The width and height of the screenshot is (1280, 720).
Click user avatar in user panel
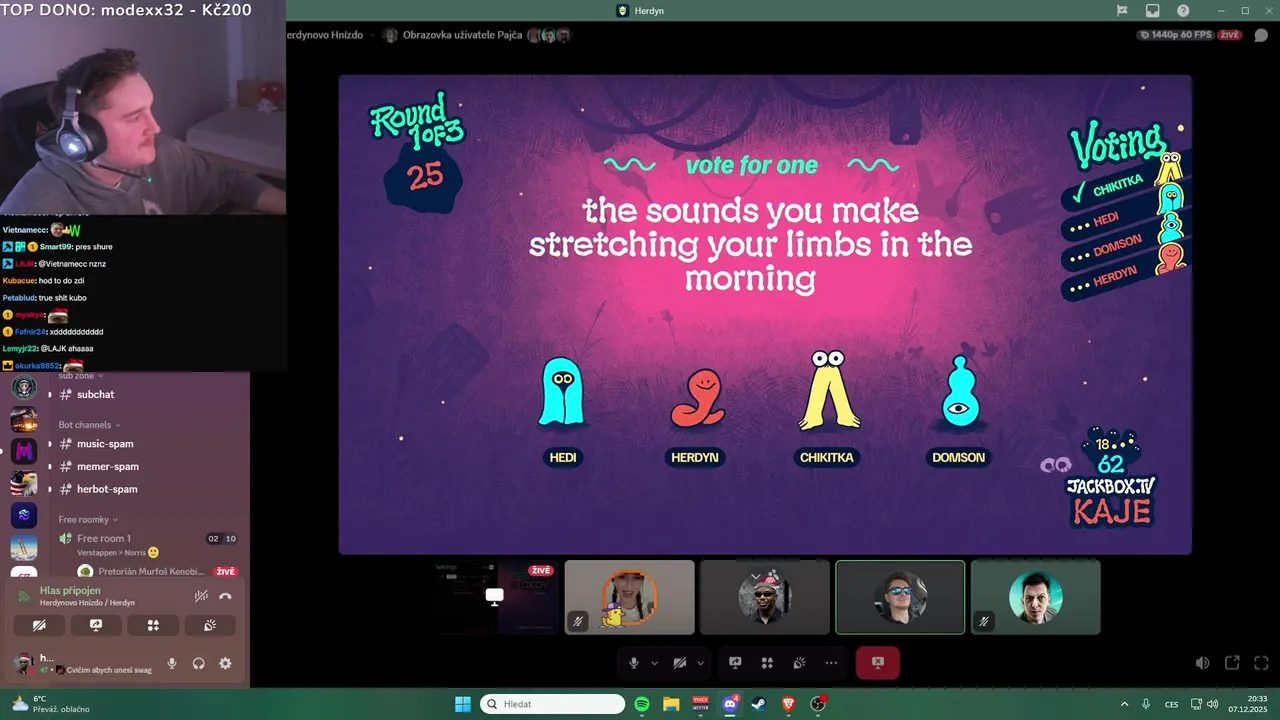[x=22, y=662]
